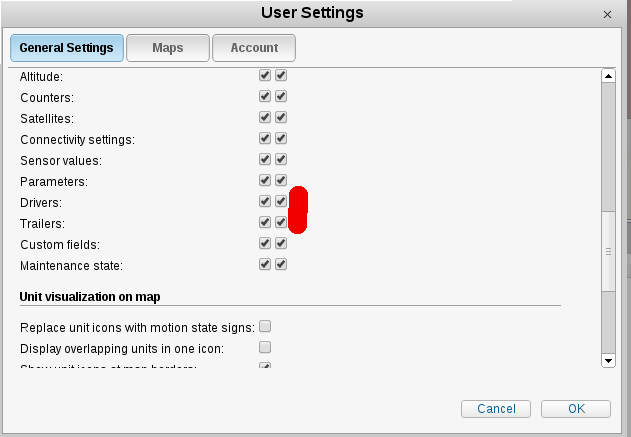Toggle the first Sensor values checkbox
Viewport: 631px width, 437px height.
tap(265, 160)
